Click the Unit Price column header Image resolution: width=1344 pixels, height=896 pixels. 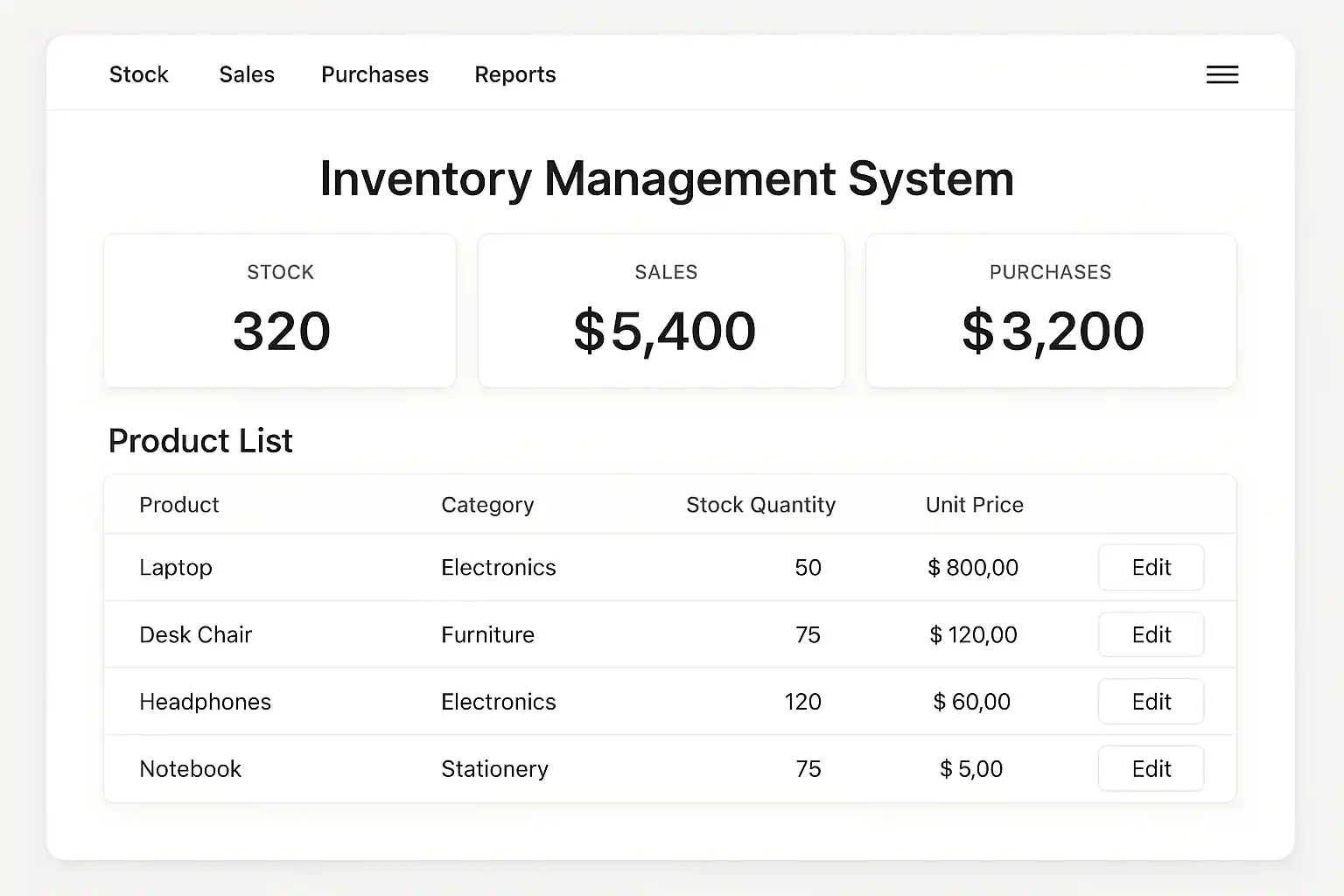(x=974, y=505)
